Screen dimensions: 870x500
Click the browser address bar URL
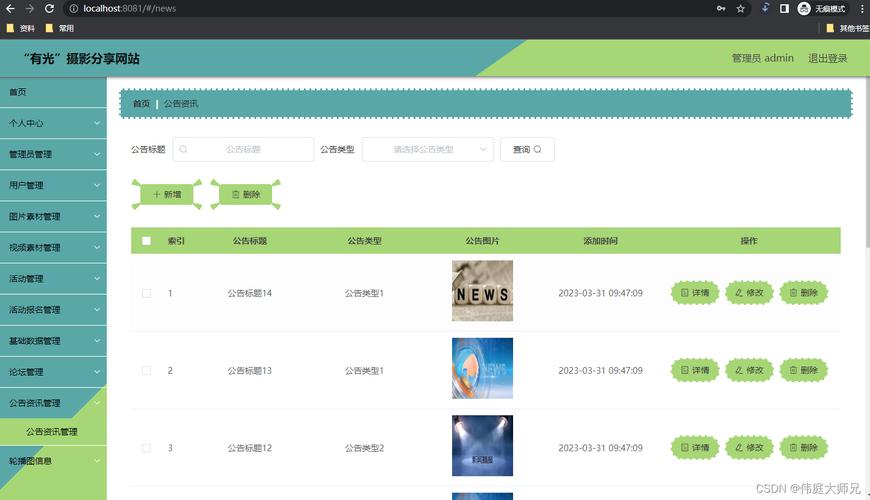pos(130,8)
